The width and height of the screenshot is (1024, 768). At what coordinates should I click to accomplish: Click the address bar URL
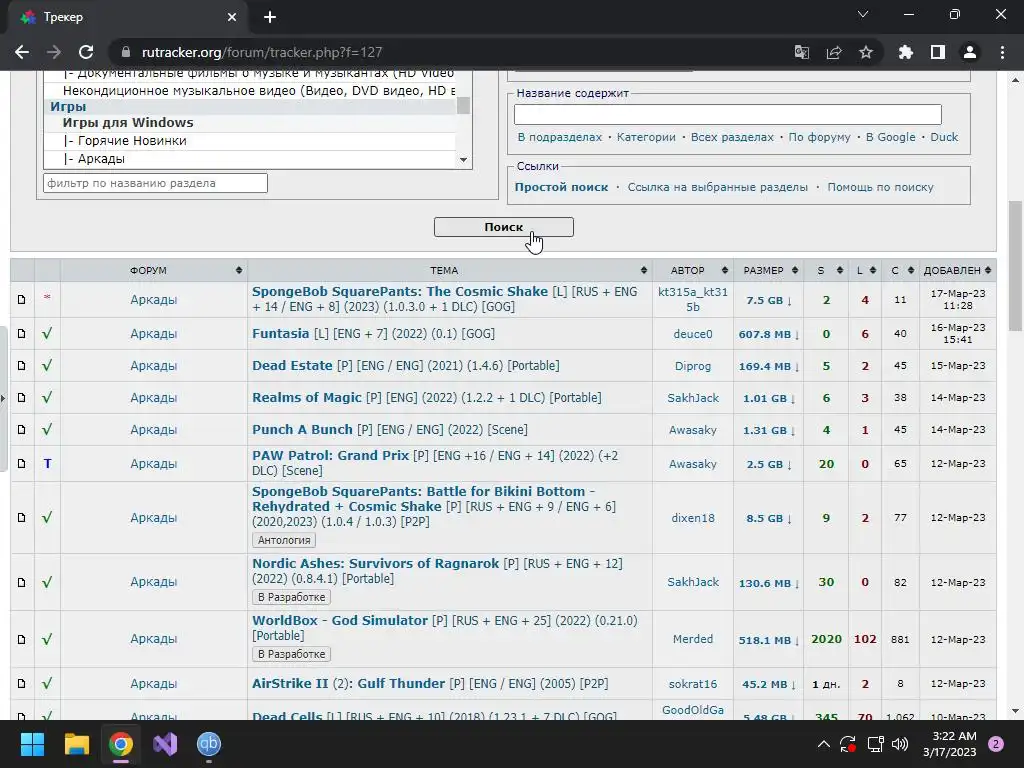point(262,52)
